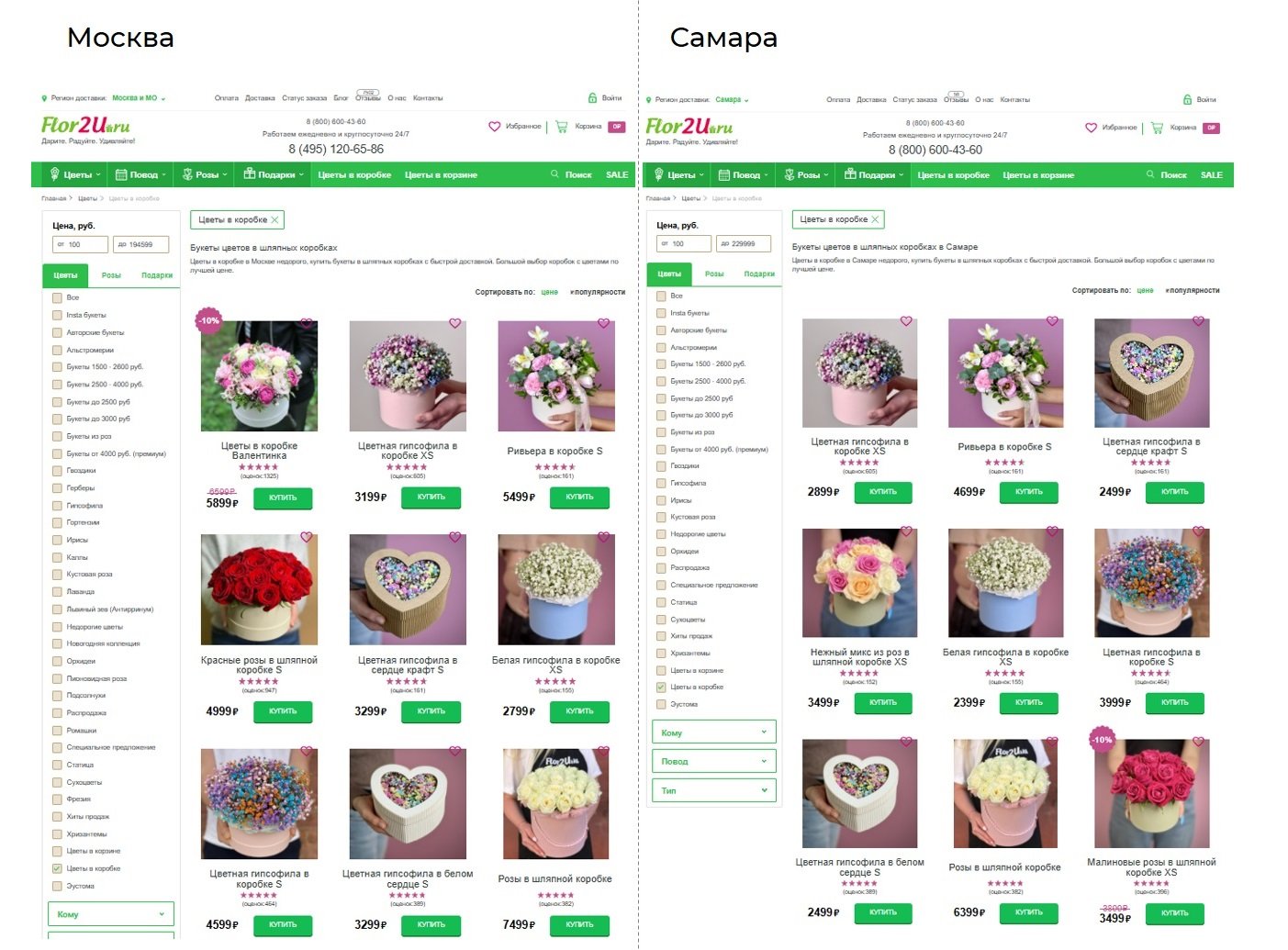Tick Орхидеи checkbox in Samara filter list

coord(661,552)
